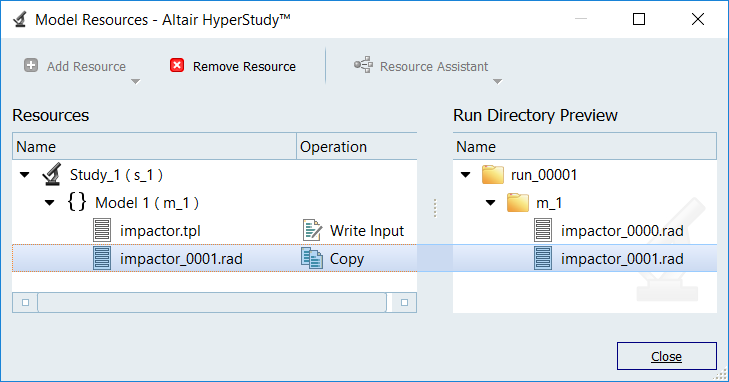The width and height of the screenshot is (729, 382).
Task: Open the Resource Assistant dropdown arrow
Action: tap(497, 82)
